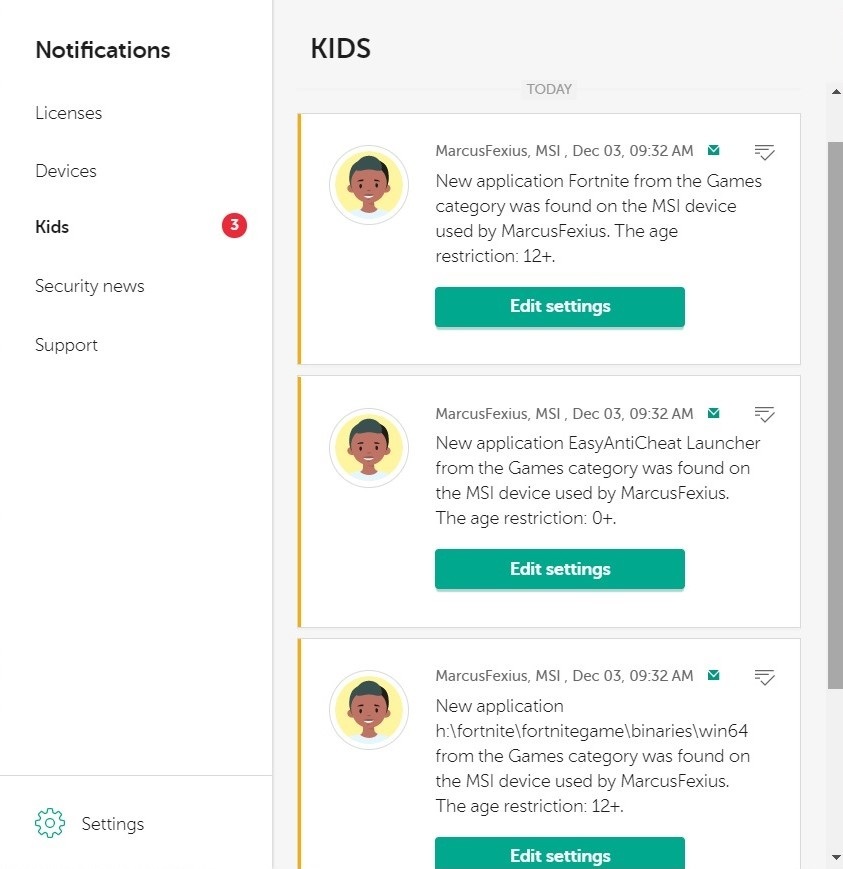Mark the EasyAntiCheat Launcher notification as read
This screenshot has height=869, width=843.
pos(765,414)
